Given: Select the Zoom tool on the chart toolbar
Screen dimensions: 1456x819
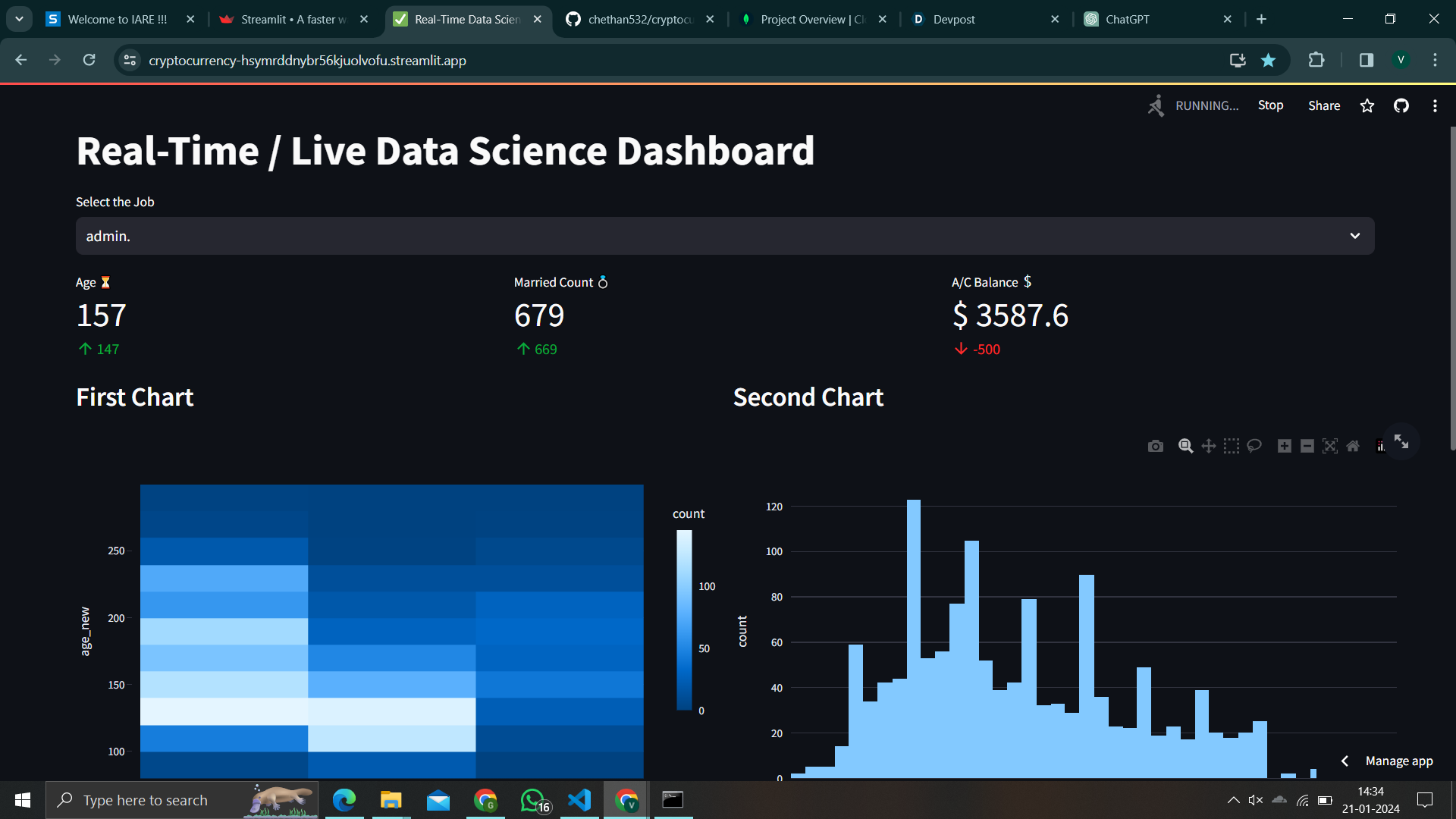Looking at the screenshot, I should click(x=1185, y=446).
